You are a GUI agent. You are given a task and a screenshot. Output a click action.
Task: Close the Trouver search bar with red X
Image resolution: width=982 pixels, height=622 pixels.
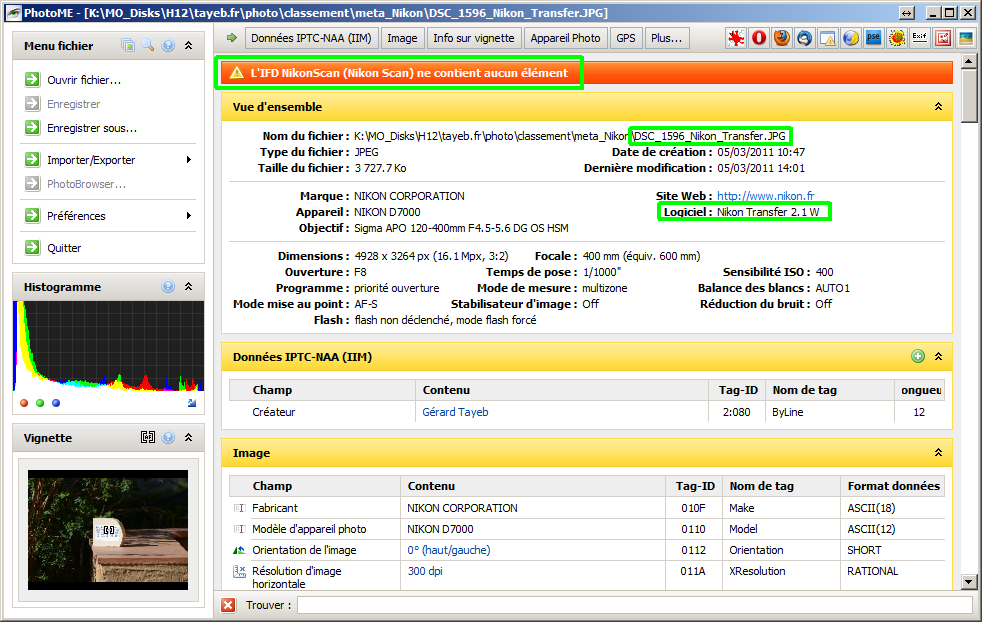[x=228, y=605]
